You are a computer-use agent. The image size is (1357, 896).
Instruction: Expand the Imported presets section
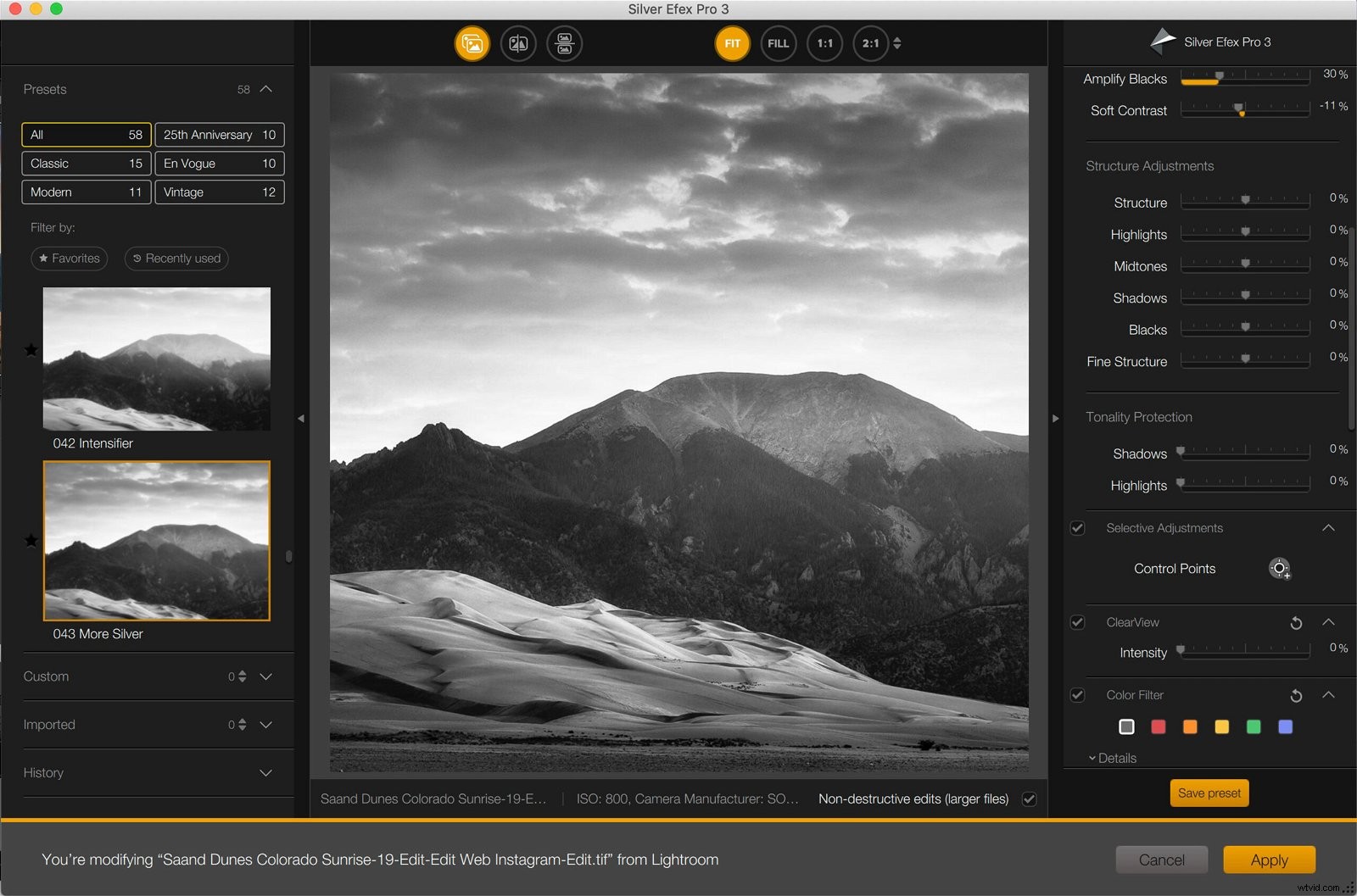tap(265, 725)
